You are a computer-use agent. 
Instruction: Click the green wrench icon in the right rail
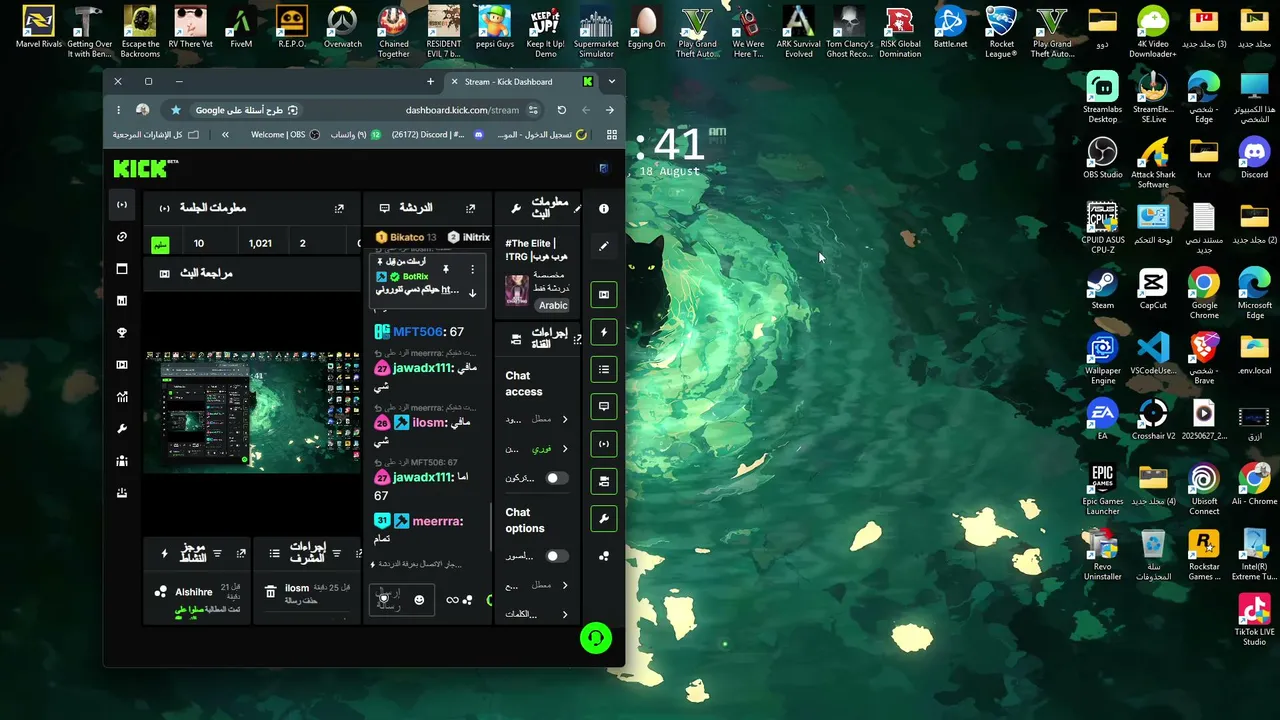604,519
